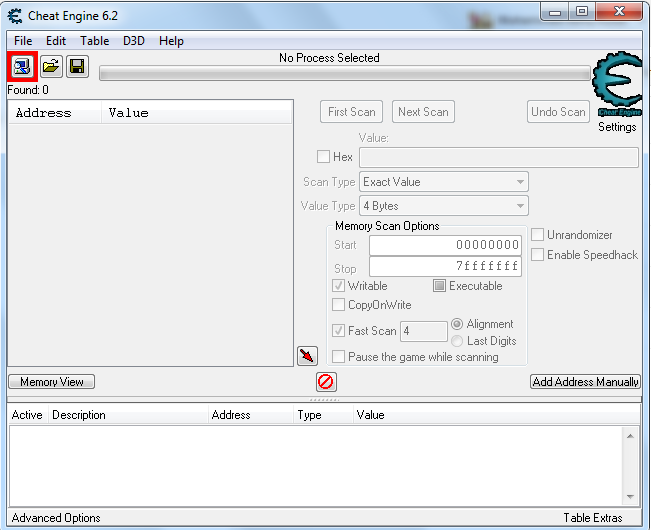651x530 pixels.
Task: Click the red clear address list icon
Action: point(326,381)
